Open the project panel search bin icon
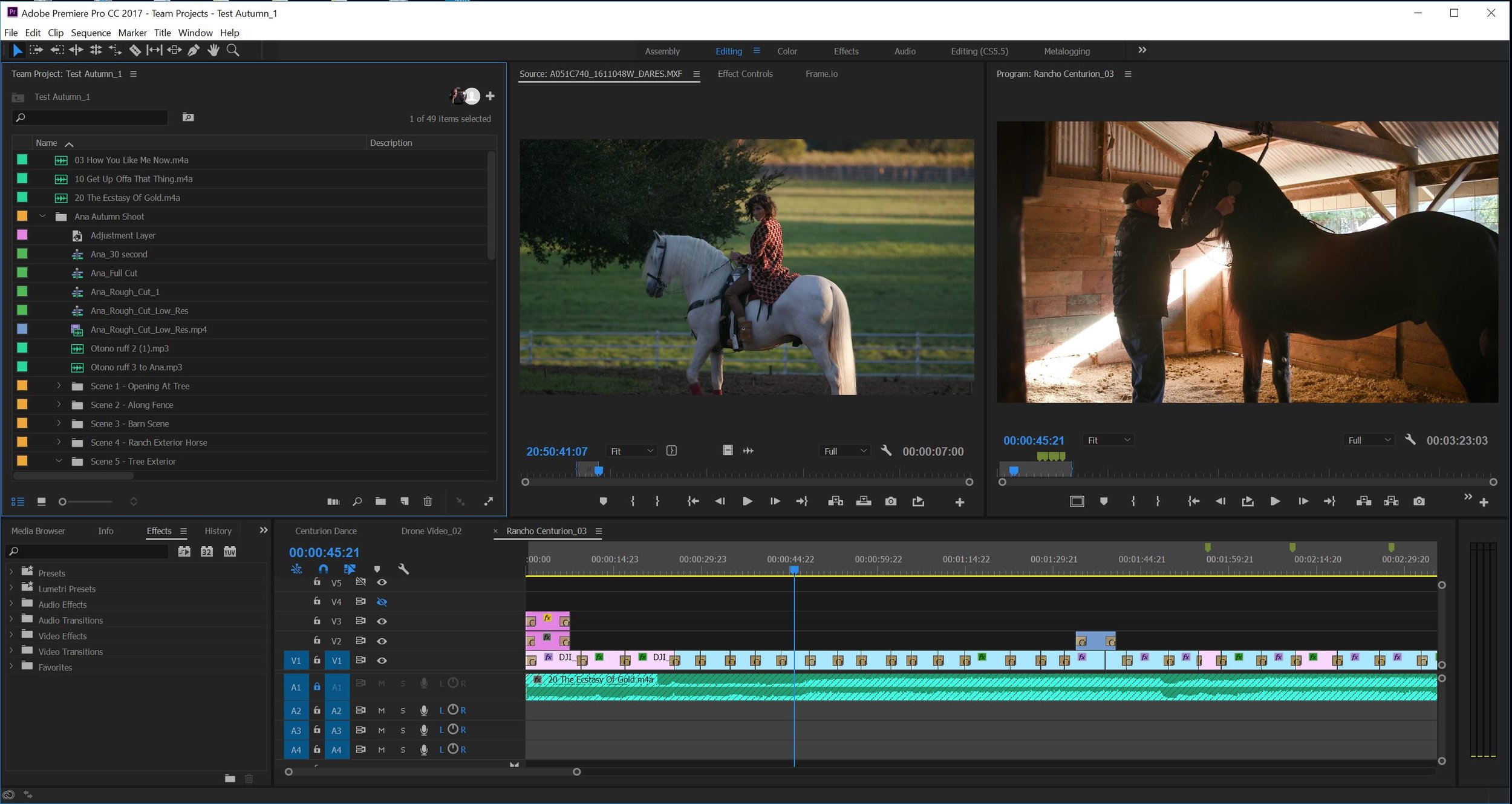This screenshot has width=1512, height=804. click(188, 117)
